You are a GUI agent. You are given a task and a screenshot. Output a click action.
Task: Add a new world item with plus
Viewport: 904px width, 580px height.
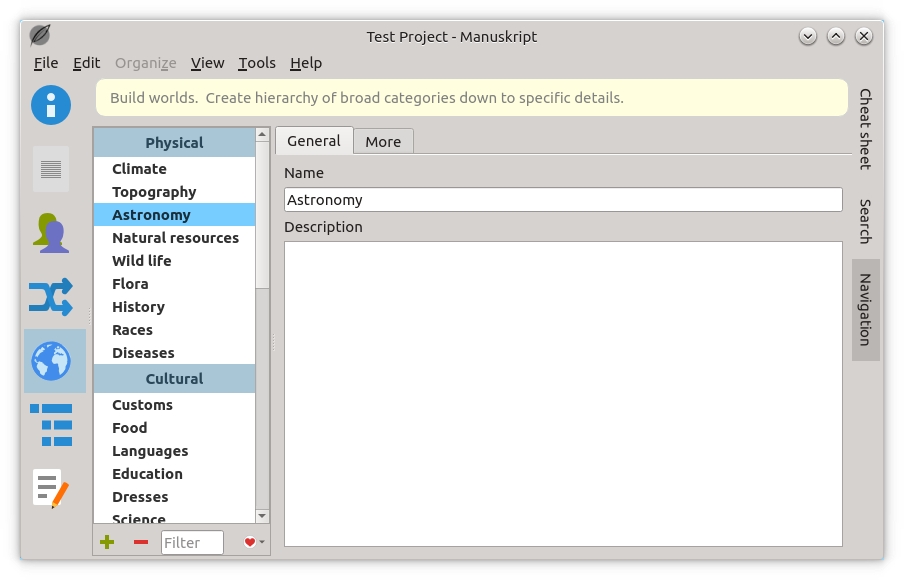tap(107, 542)
